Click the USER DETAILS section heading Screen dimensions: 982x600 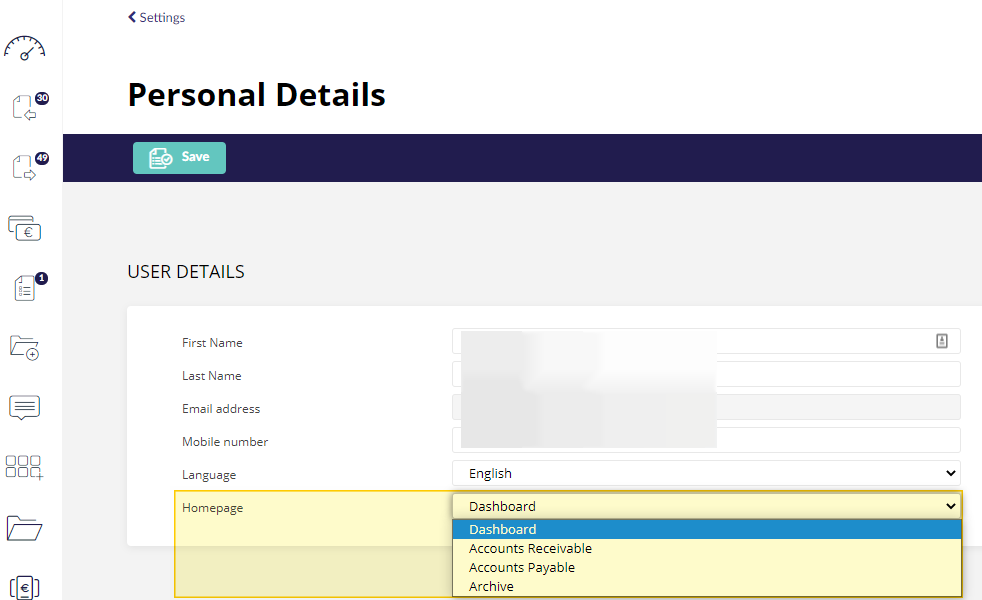[186, 272]
